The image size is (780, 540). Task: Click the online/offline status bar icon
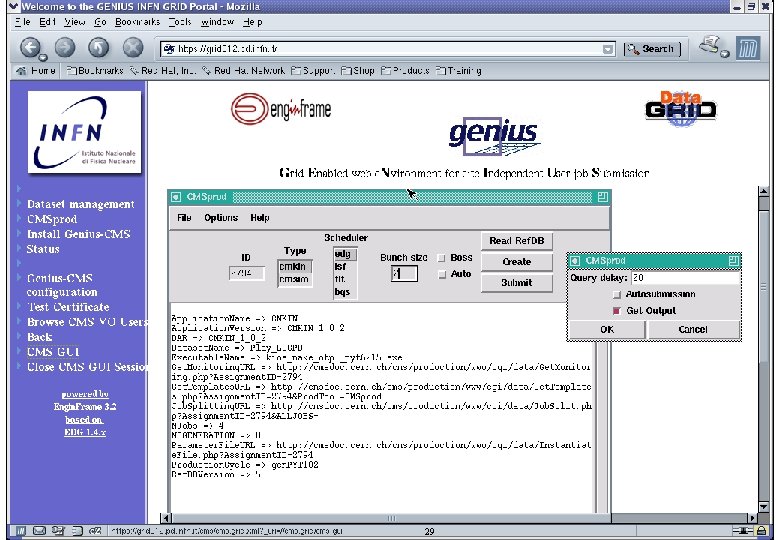(x=743, y=531)
